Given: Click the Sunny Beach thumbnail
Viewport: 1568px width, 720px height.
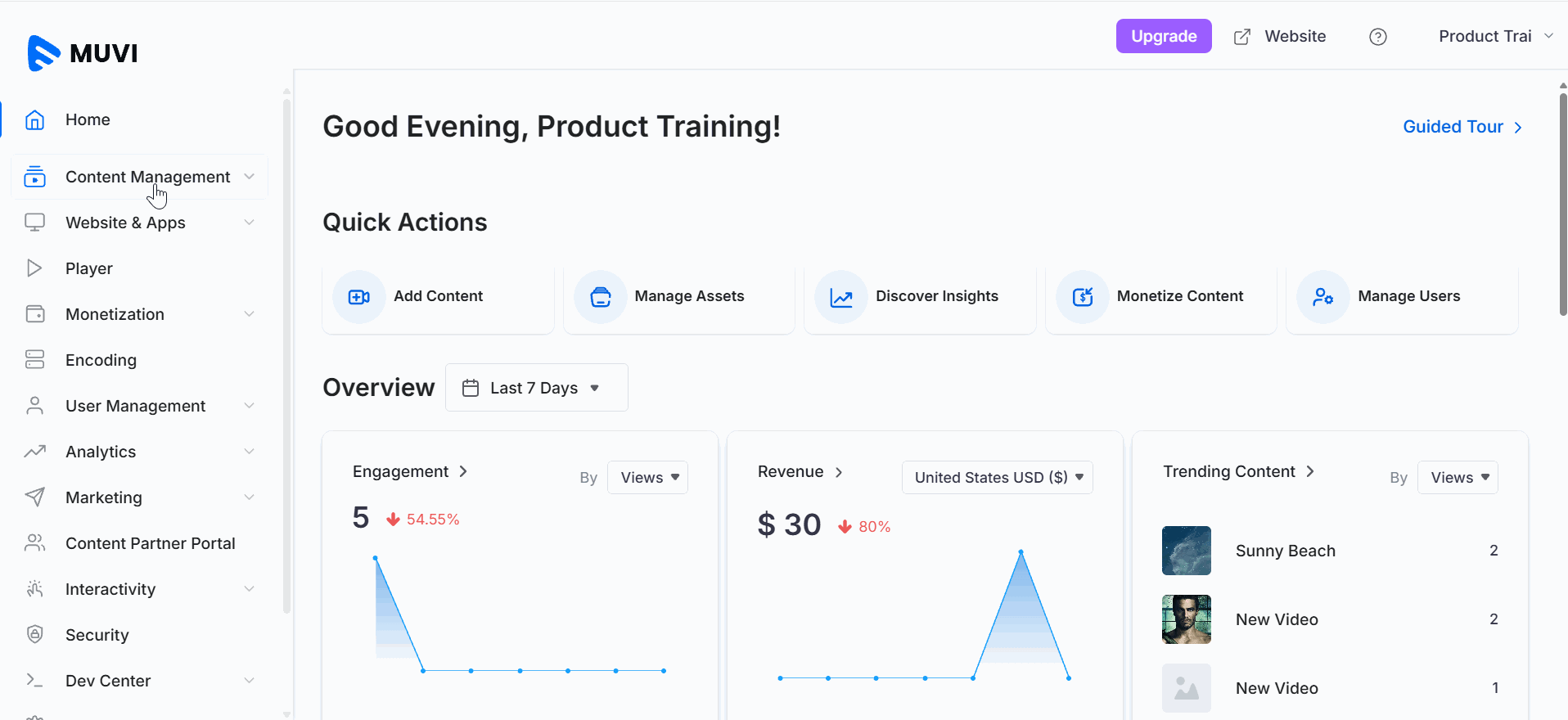Looking at the screenshot, I should [1186, 551].
